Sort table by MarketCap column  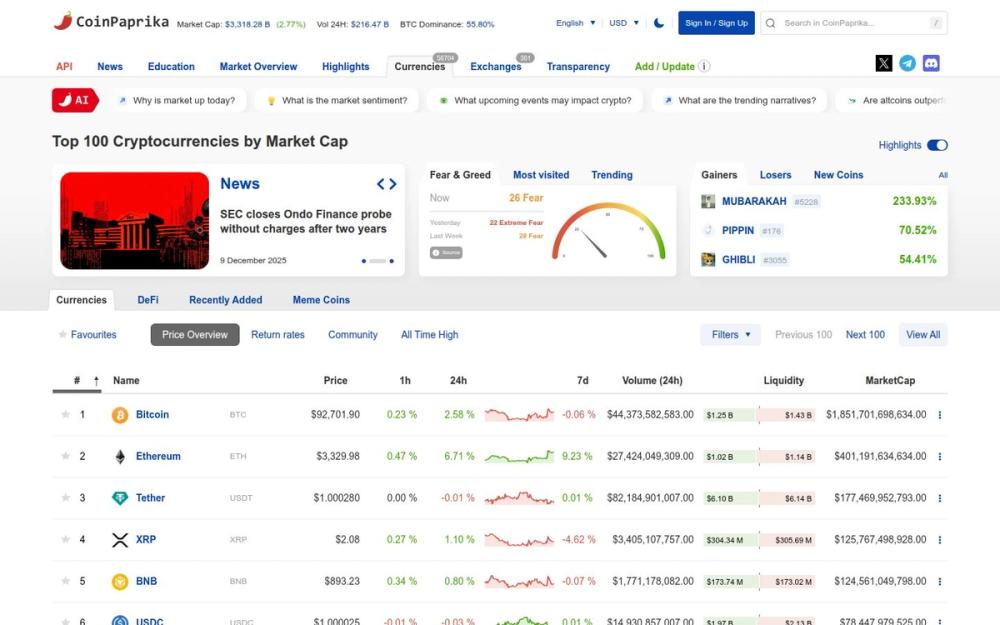[x=890, y=381]
